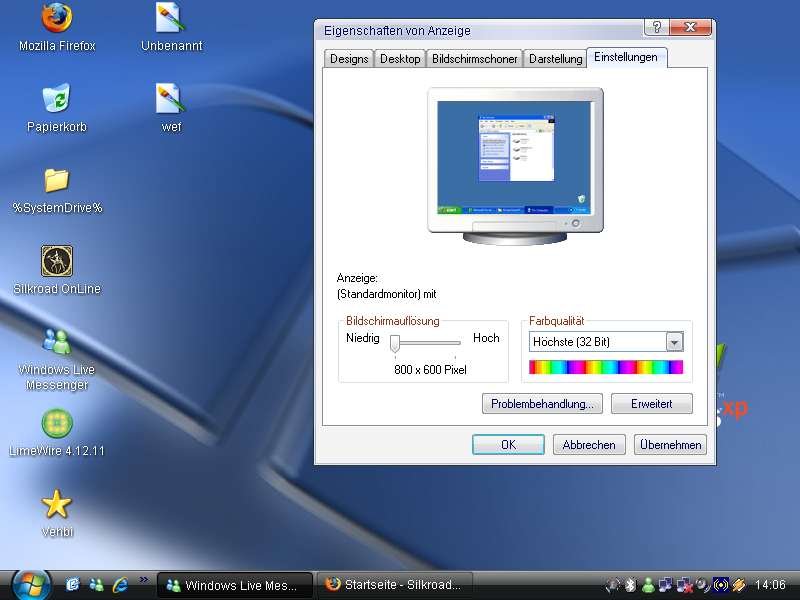Open the Darstellung tab

(555, 59)
